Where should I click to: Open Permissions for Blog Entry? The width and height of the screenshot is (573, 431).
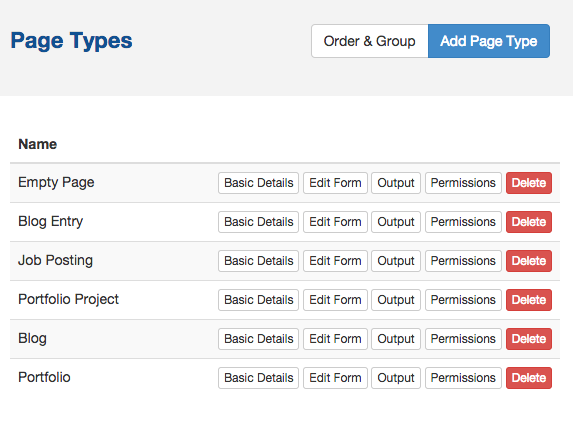[463, 222]
